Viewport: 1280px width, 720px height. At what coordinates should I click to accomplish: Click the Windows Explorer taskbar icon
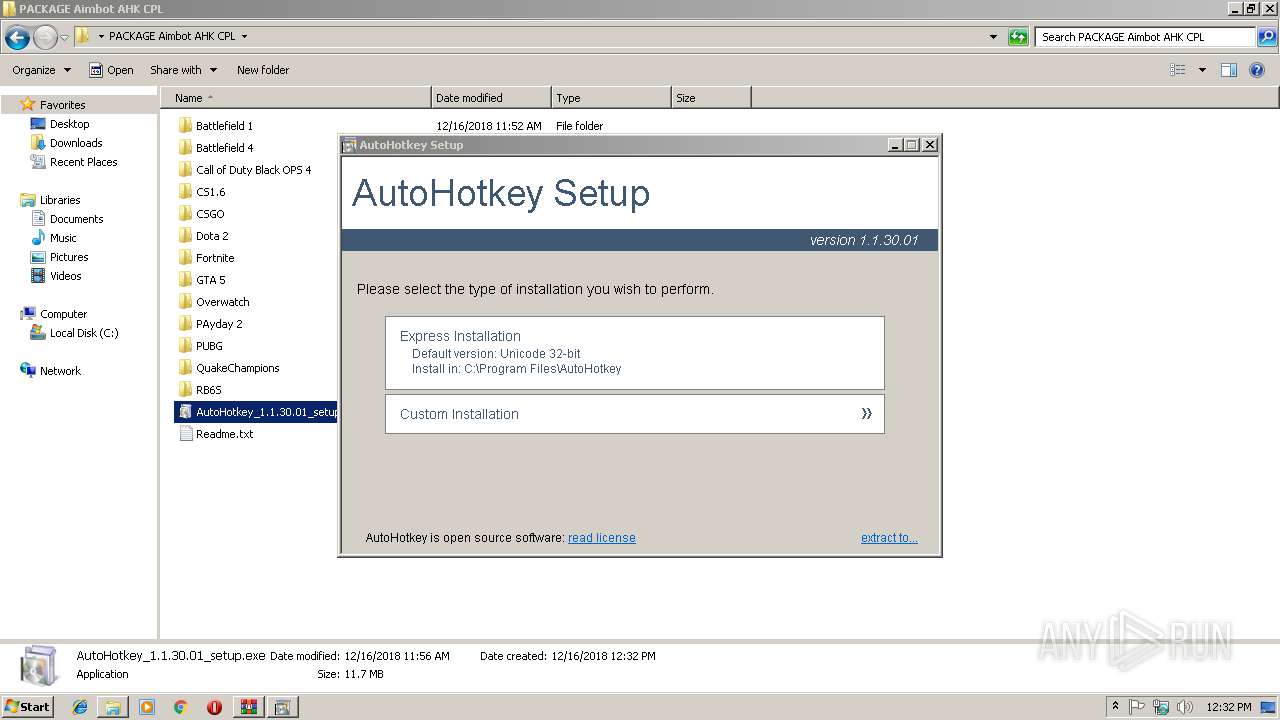(113, 707)
